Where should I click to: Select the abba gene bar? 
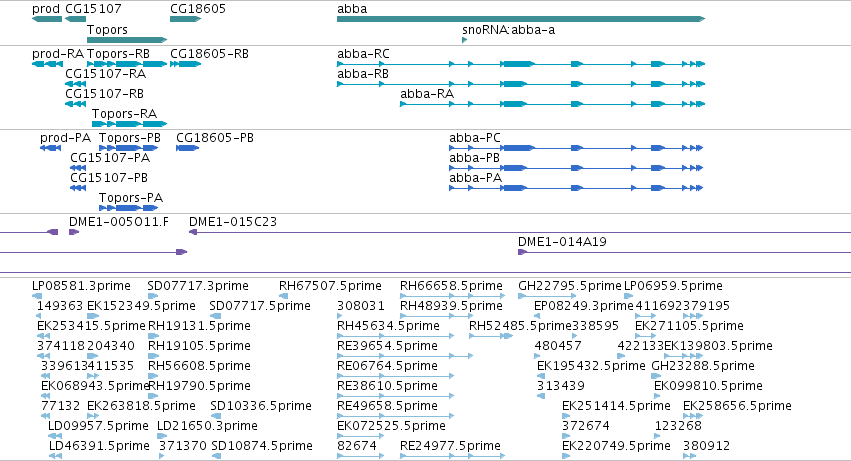click(521, 19)
